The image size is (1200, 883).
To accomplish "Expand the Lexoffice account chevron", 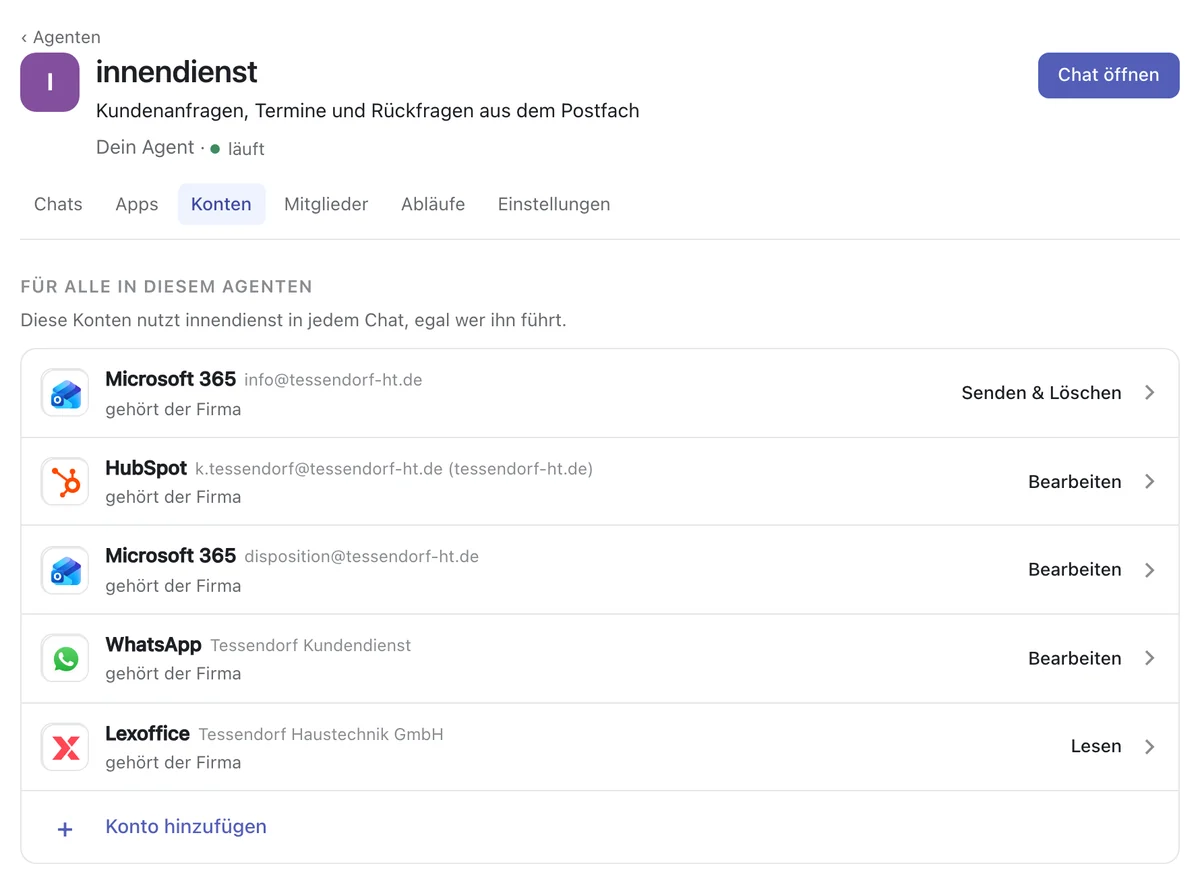I will [x=1150, y=747].
